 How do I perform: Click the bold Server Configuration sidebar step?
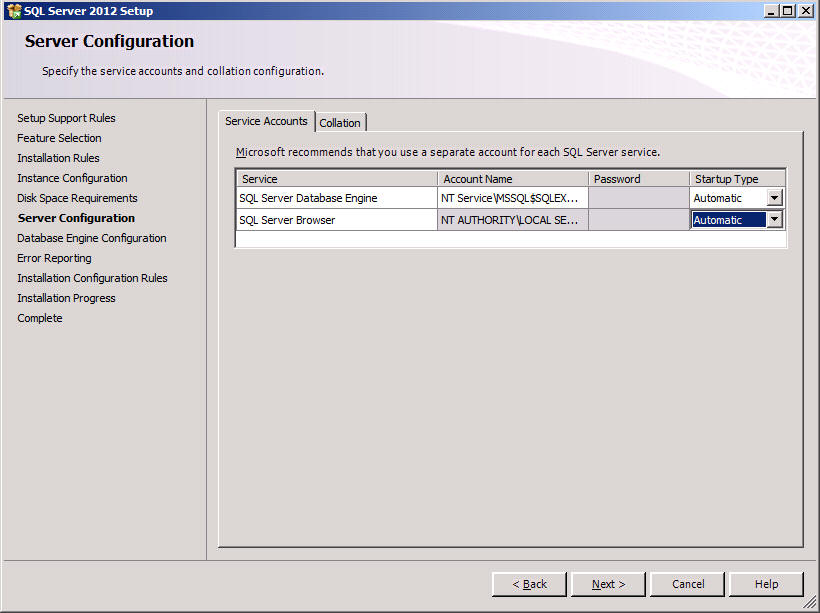[76, 218]
